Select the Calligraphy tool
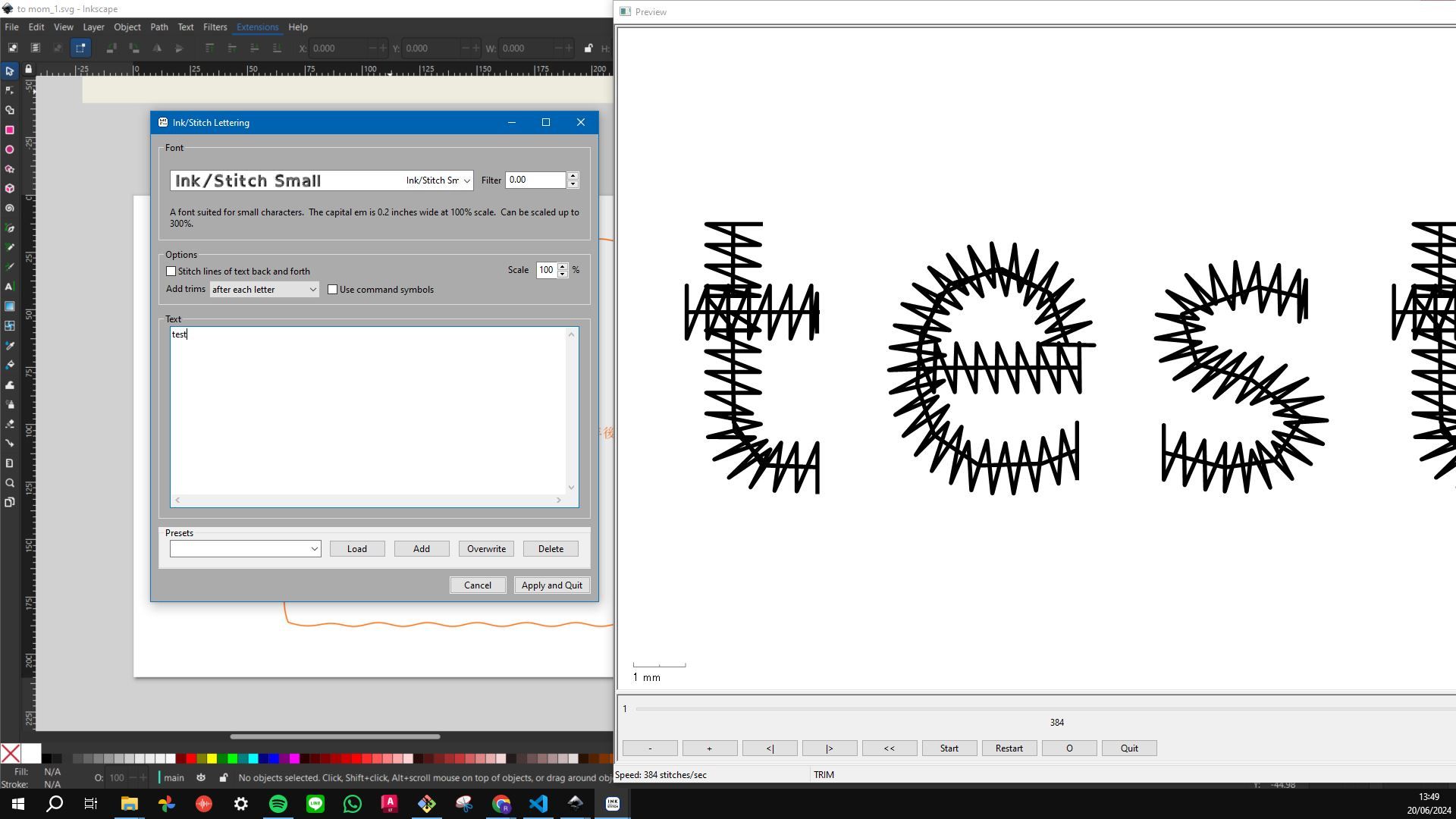The height and width of the screenshot is (819, 1456). coord(10,267)
